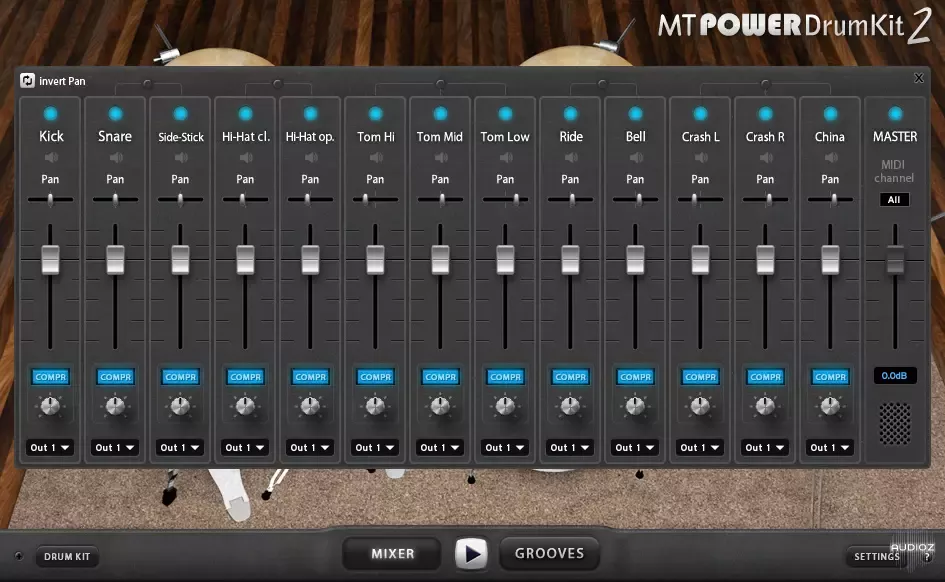Screen dimensions: 945x582
Task: Toggle the Bell channel blue LED
Action: click(636, 113)
